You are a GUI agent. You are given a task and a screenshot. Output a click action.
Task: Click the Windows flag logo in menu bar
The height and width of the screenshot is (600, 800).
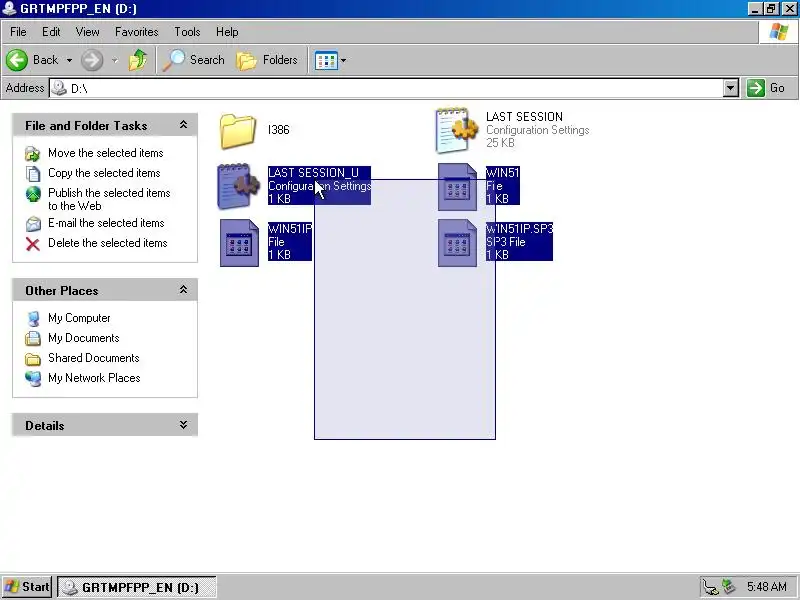[778, 32]
